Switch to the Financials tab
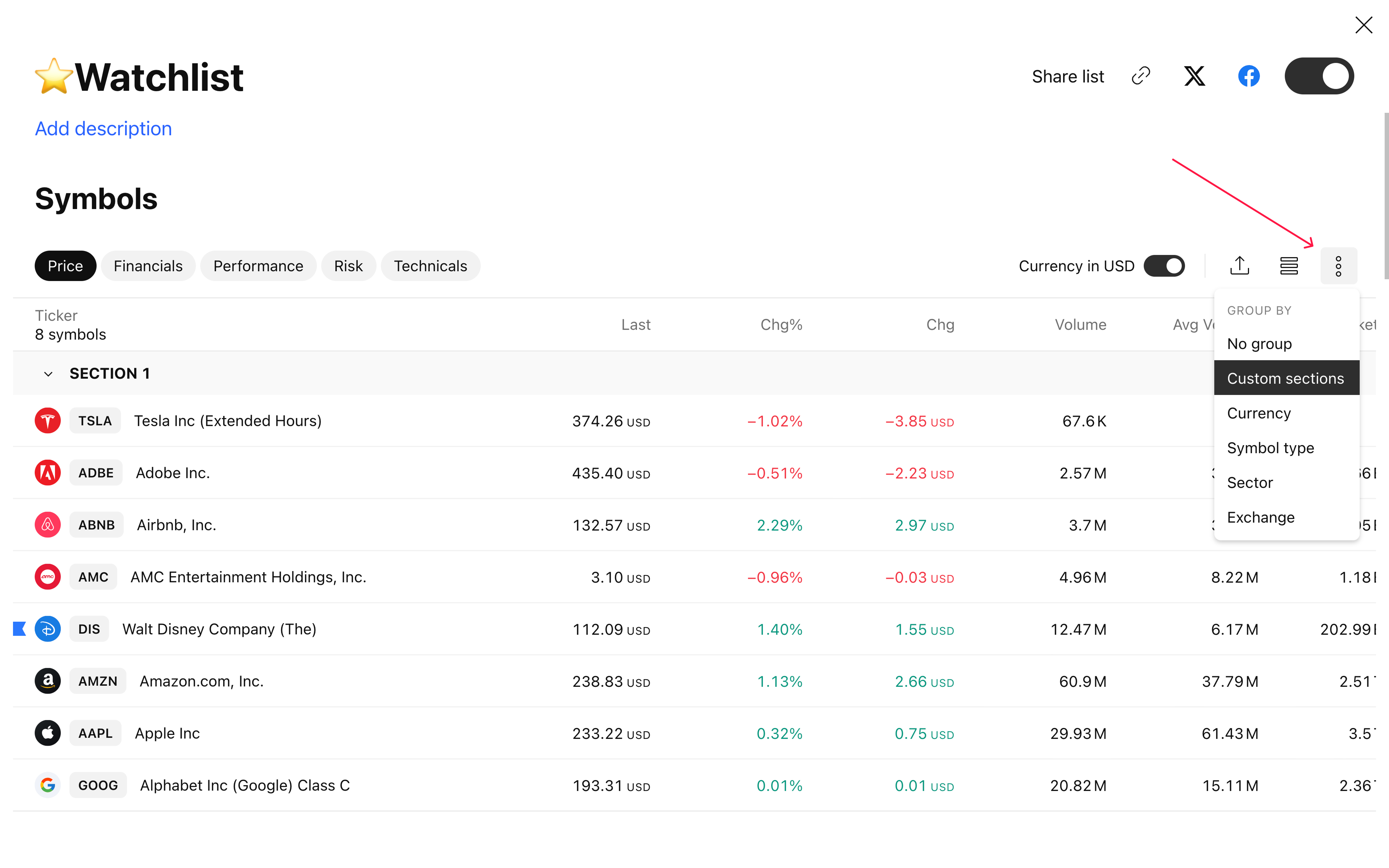Image resolution: width=1389 pixels, height=868 pixels. point(148,266)
